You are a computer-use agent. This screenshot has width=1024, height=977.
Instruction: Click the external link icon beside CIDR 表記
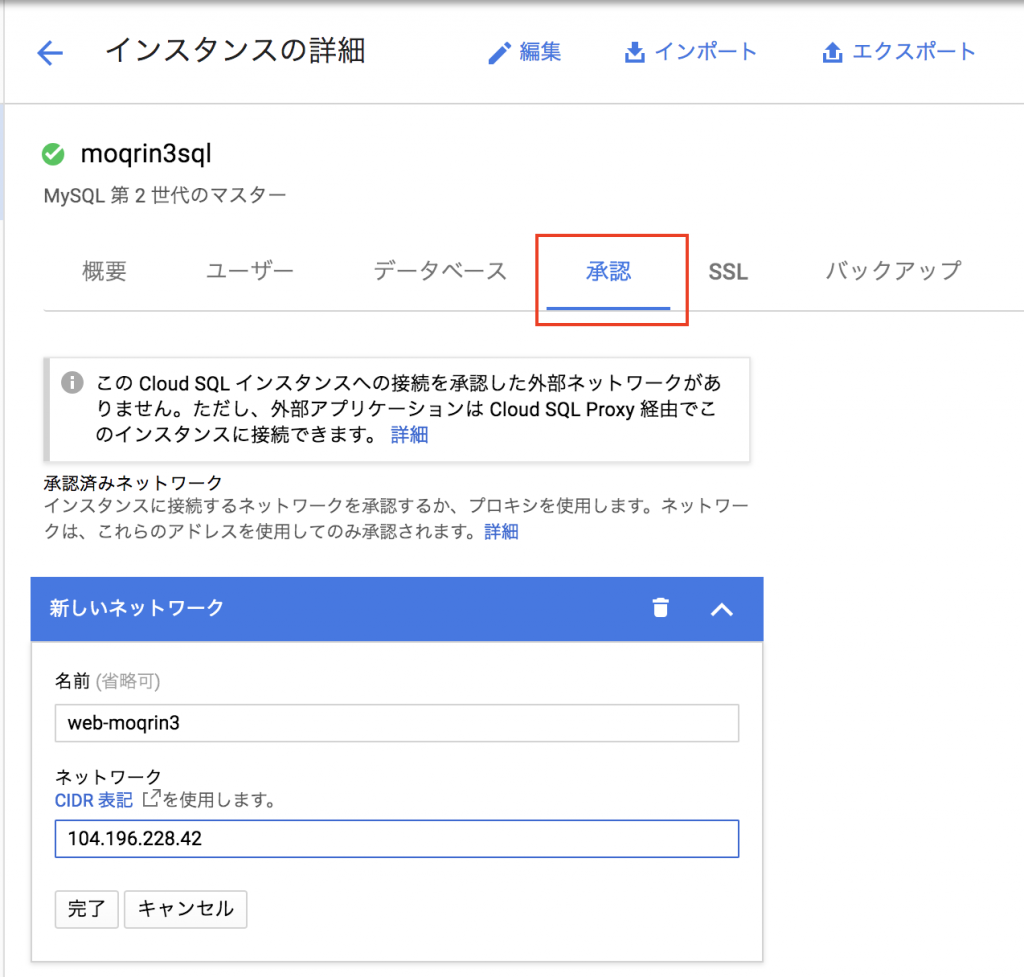point(151,798)
